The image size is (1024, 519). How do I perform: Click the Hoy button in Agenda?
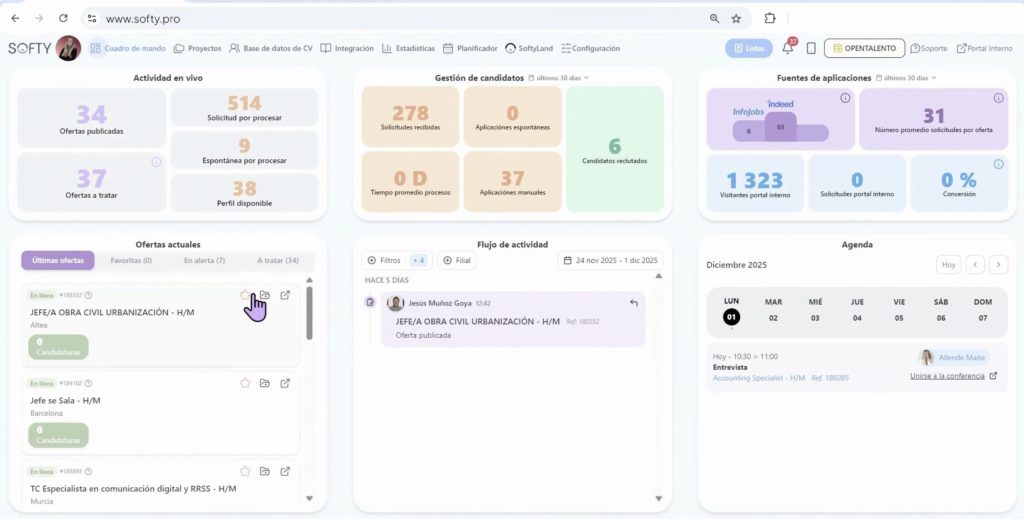(x=949, y=264)
